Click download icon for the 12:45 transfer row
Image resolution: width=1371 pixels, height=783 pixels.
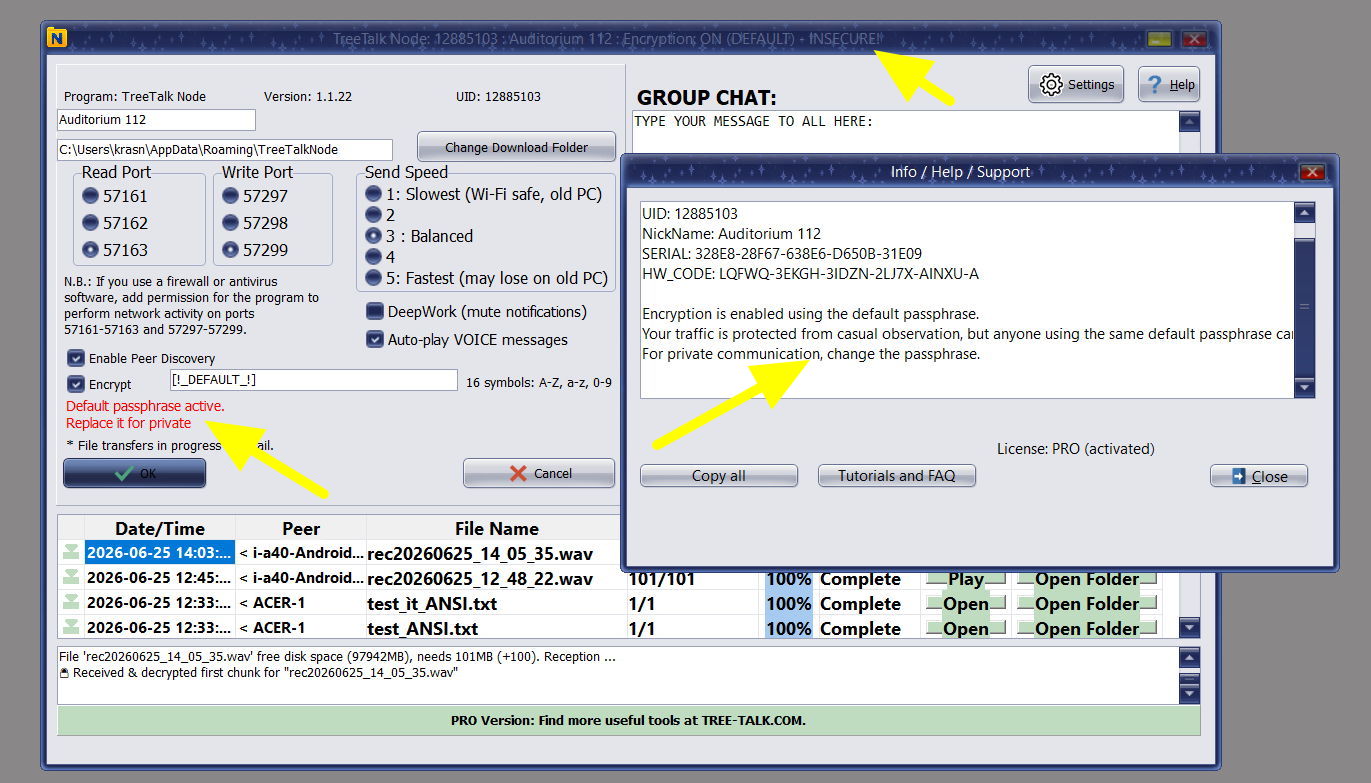[x=71, y=577]
